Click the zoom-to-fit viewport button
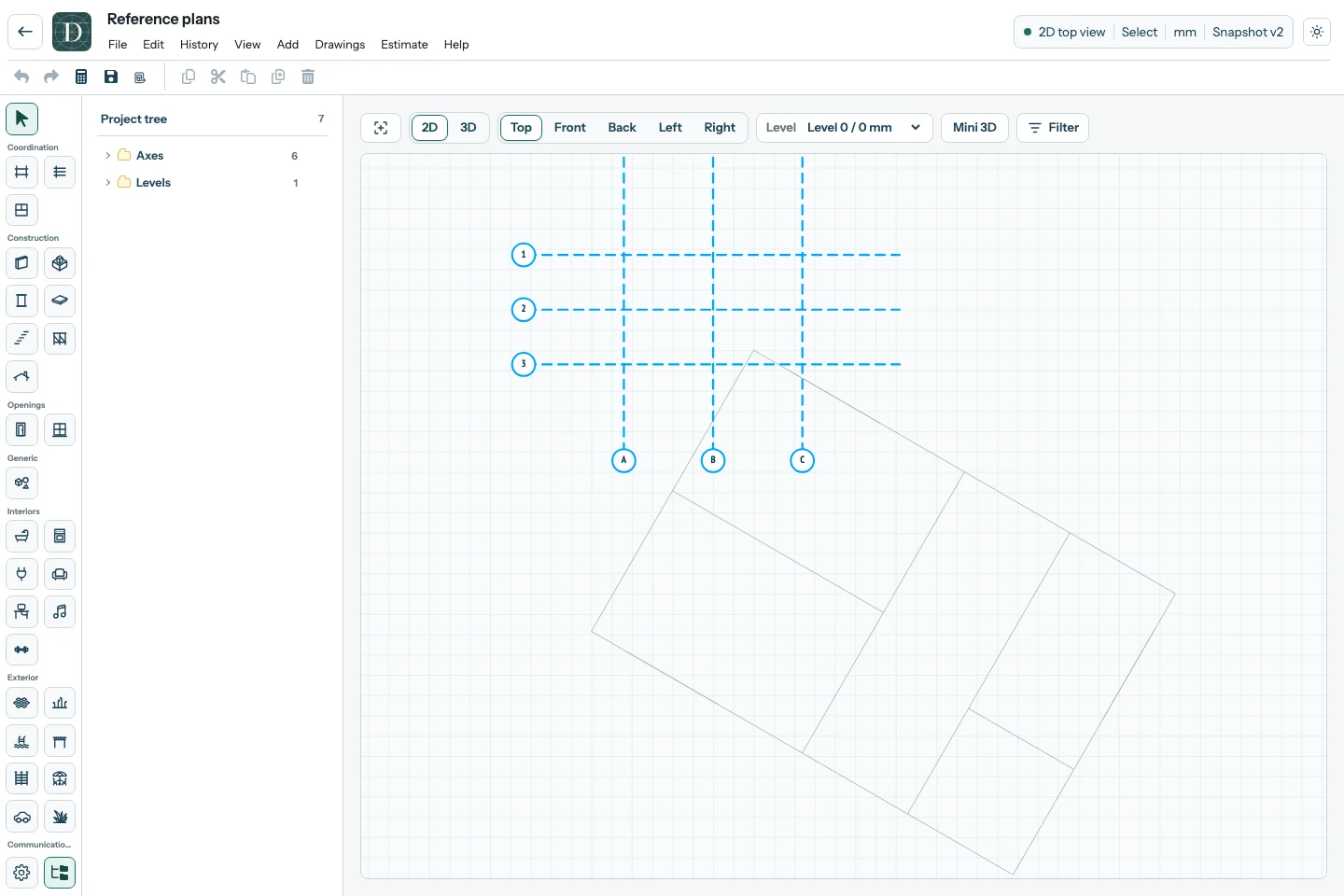The height and width of the screenshot is (896, 1344). point(381,128)
